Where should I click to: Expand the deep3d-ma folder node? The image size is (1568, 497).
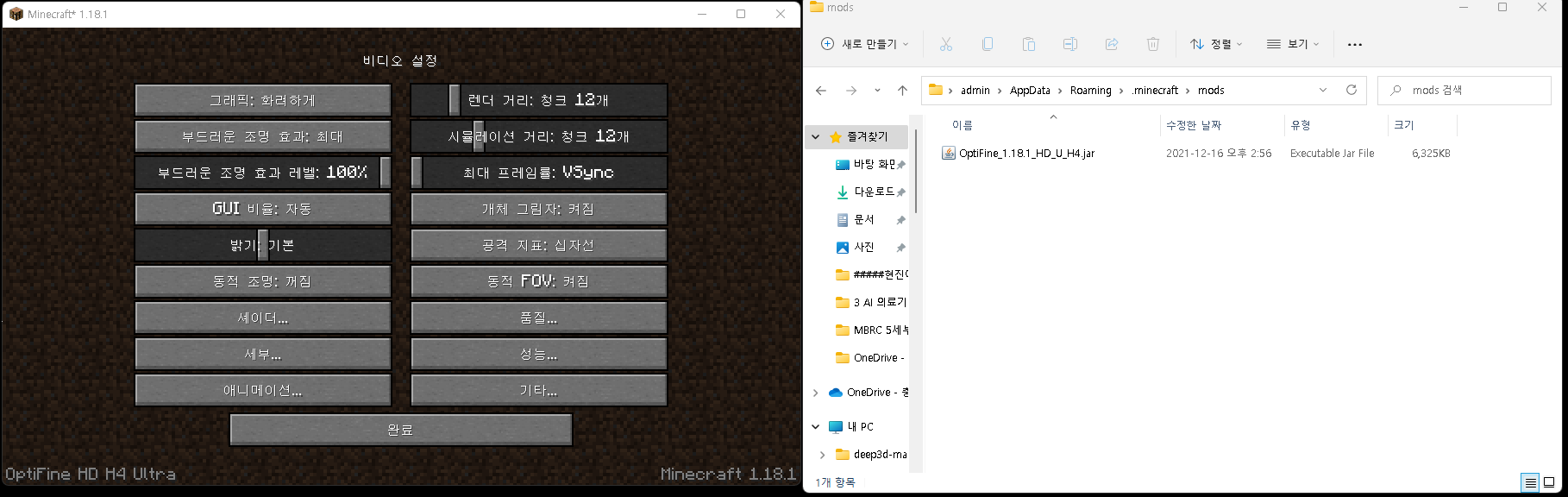(x=822, y=455)
